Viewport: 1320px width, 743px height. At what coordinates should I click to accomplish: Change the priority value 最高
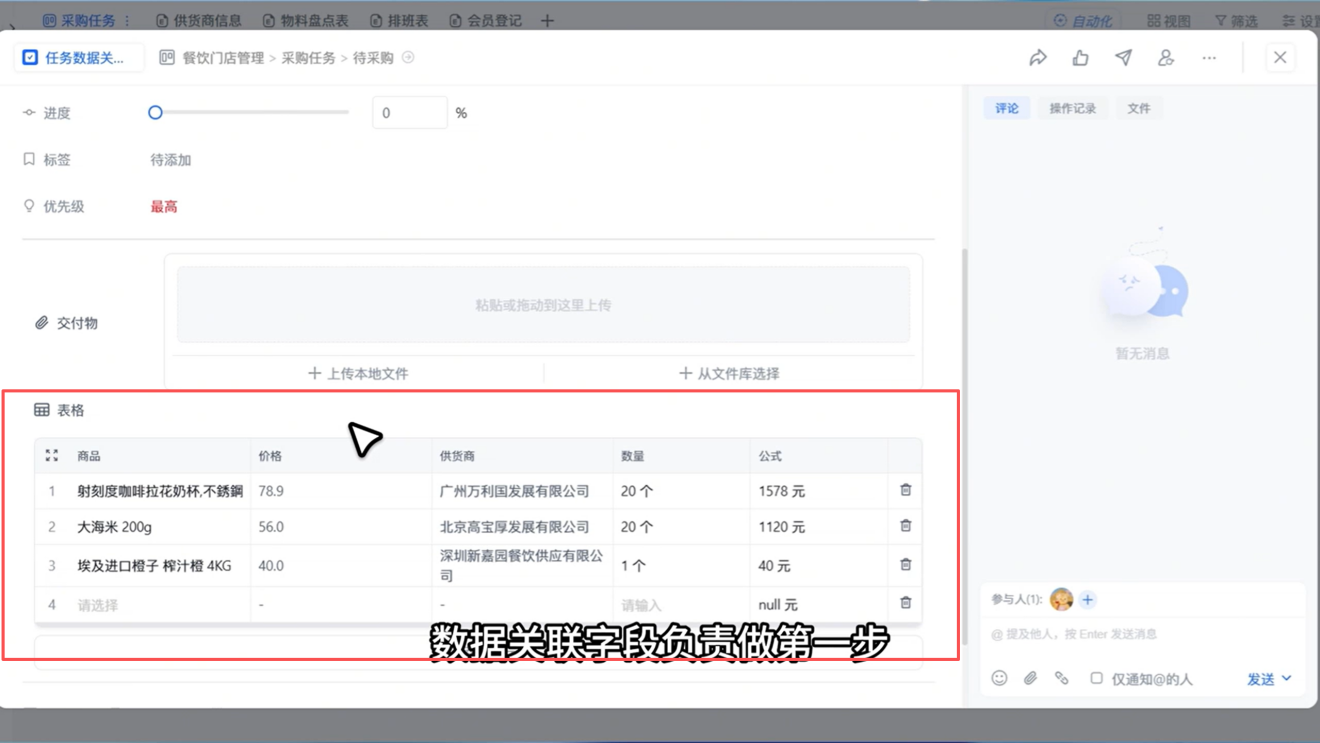[x=164, y=207]
